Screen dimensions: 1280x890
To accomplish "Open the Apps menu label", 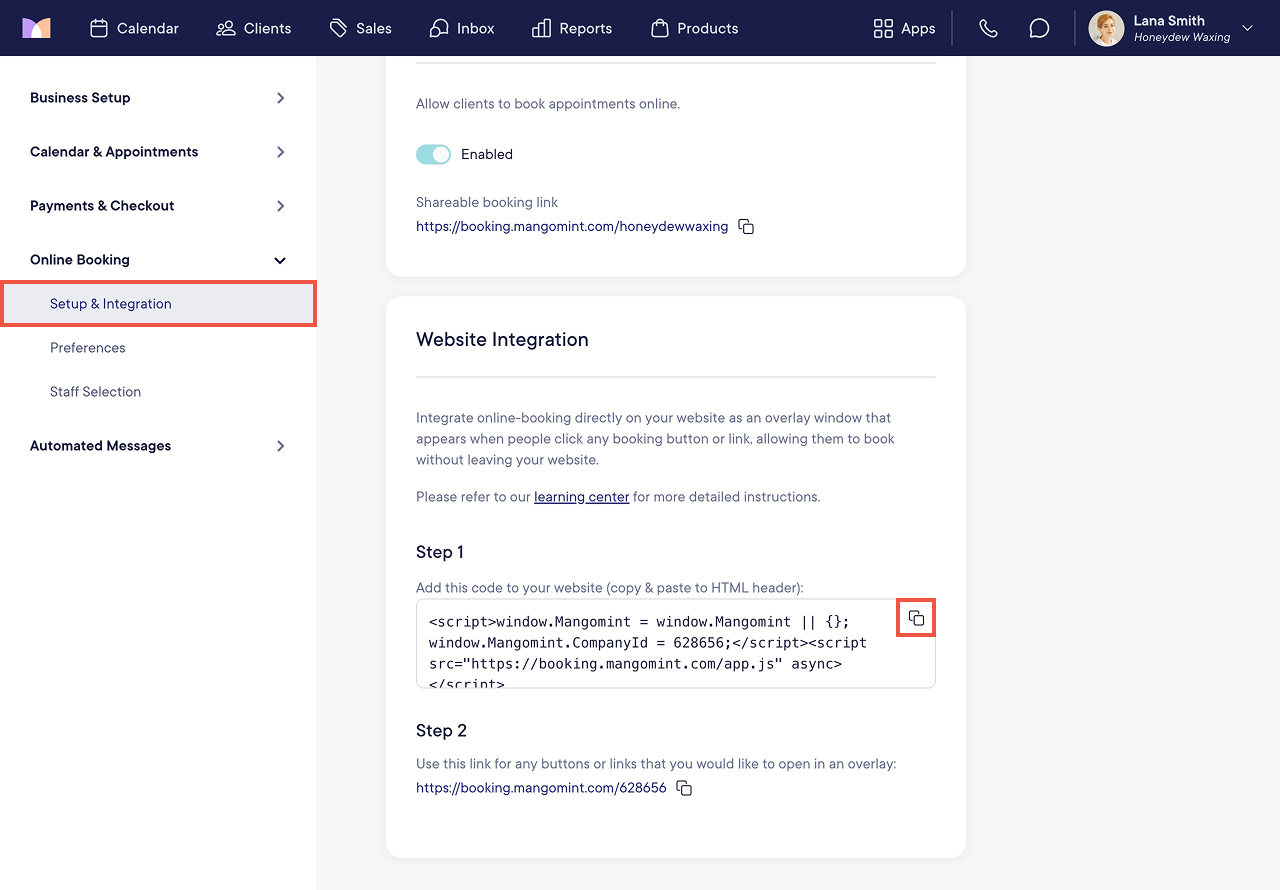I will point(918,28).
